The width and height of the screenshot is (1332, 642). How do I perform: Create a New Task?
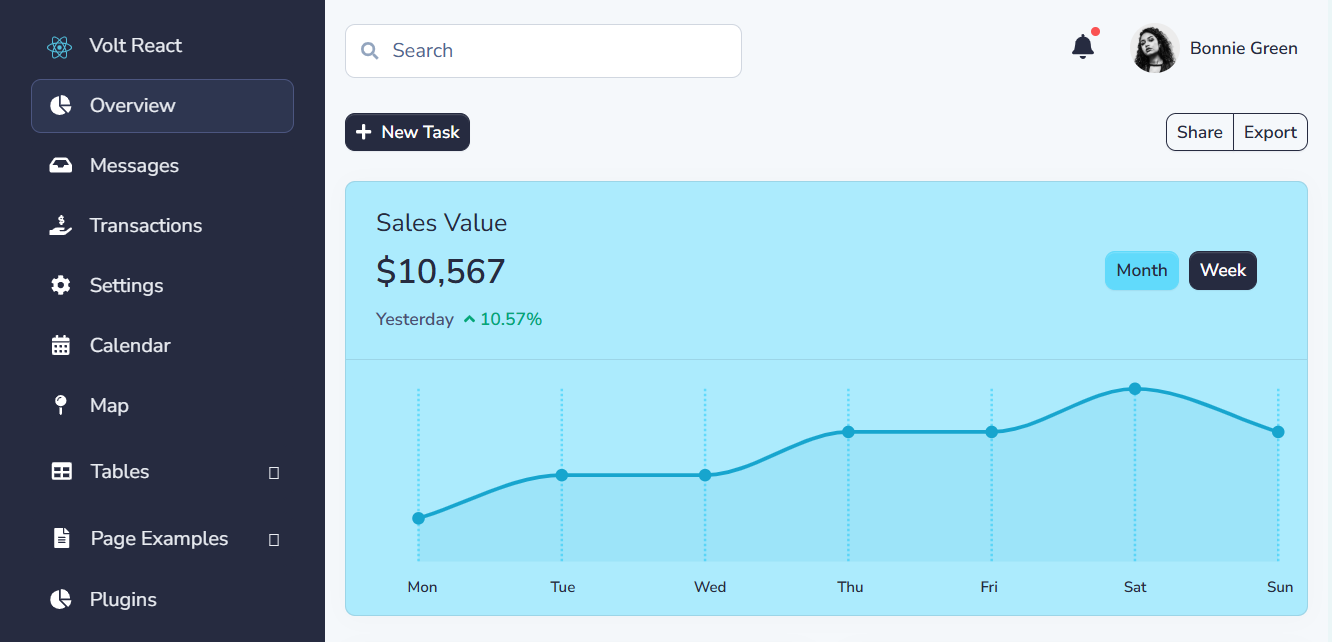pyautogui.click(x=407, y=131)
